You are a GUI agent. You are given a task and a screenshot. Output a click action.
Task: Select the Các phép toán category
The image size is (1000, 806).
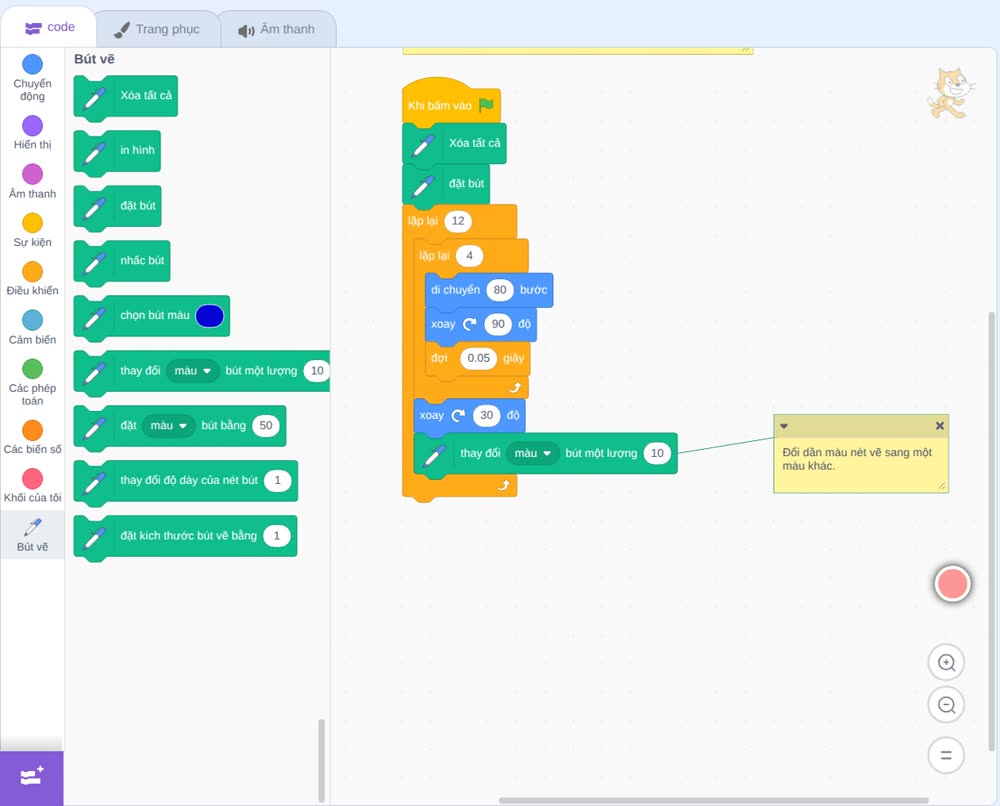[x=32, y=383]
